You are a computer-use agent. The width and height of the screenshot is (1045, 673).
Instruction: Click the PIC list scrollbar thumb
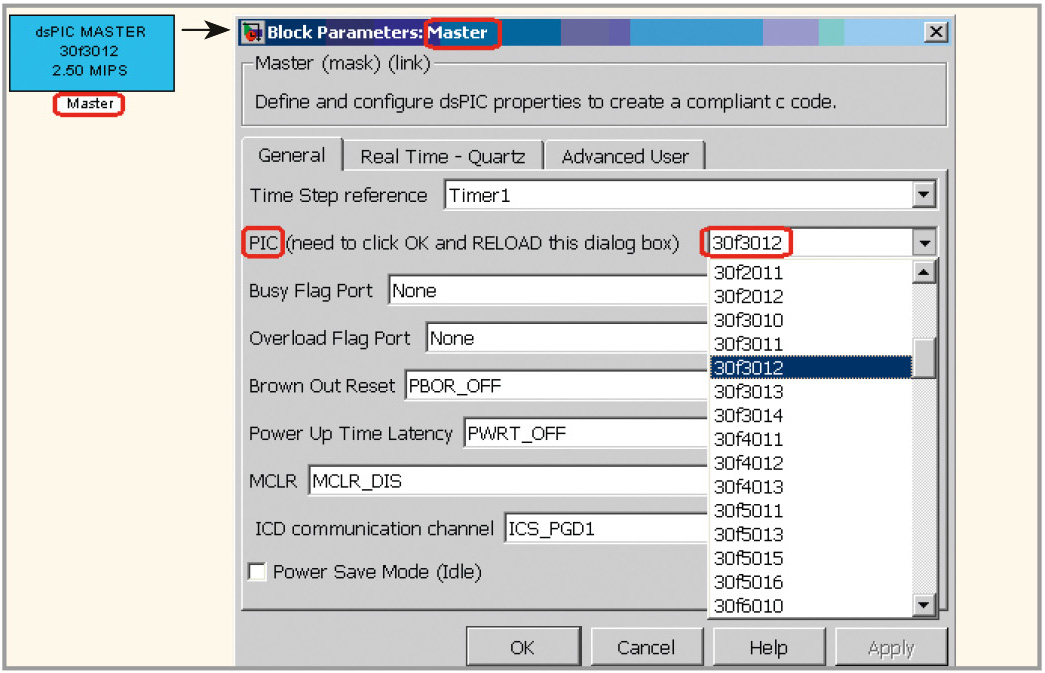[x=925, y=357]
